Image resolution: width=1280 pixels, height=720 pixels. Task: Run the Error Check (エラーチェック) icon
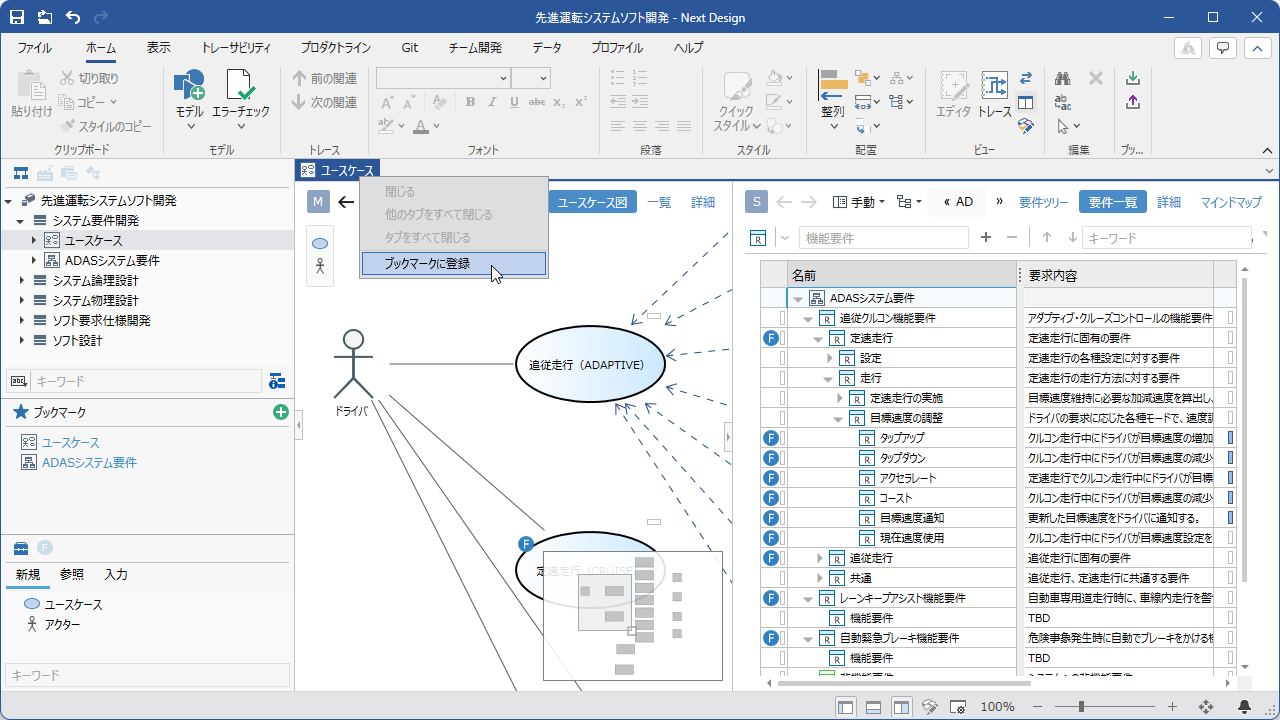coord(241,86)
